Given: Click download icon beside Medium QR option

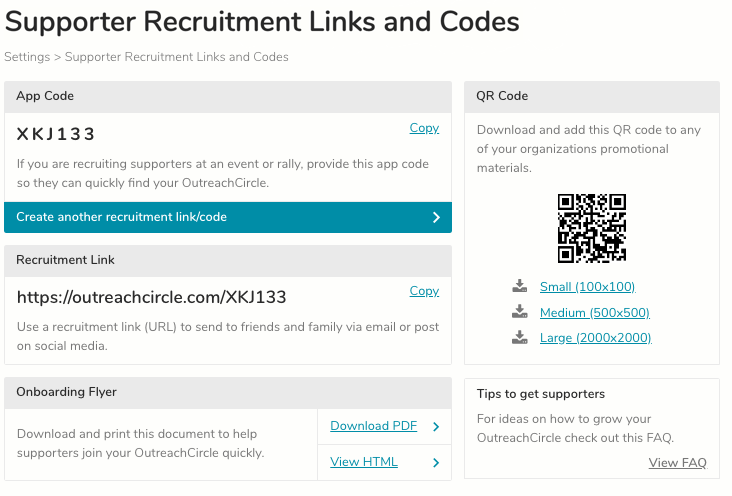Looking at the screenshot, I should tap(520, 312).
